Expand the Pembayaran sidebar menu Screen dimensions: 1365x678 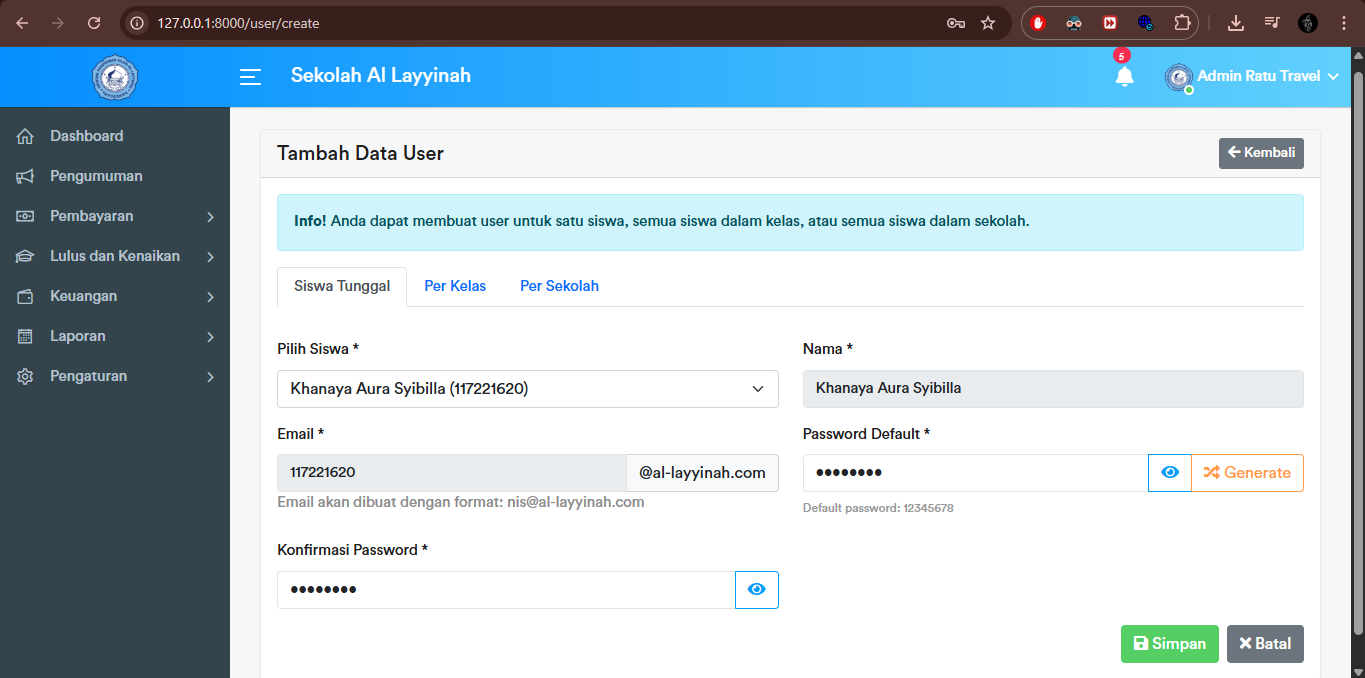[115, 216]
